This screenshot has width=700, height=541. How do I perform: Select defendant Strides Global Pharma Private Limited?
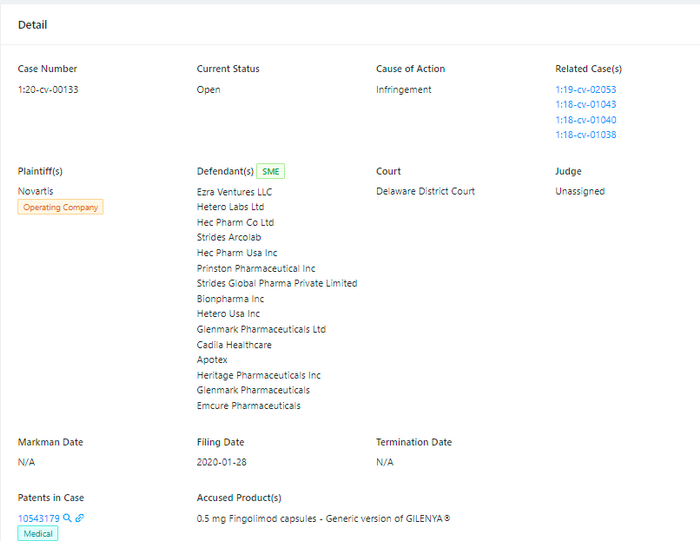(277, 283)
